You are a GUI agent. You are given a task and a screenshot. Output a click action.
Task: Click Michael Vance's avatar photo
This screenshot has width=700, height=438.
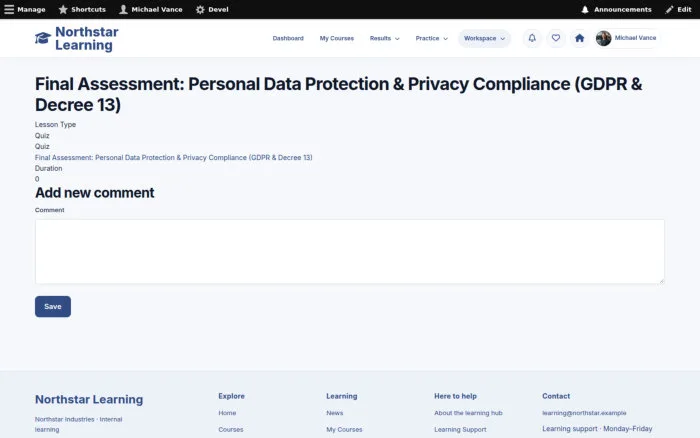click(x=604, y=38)
